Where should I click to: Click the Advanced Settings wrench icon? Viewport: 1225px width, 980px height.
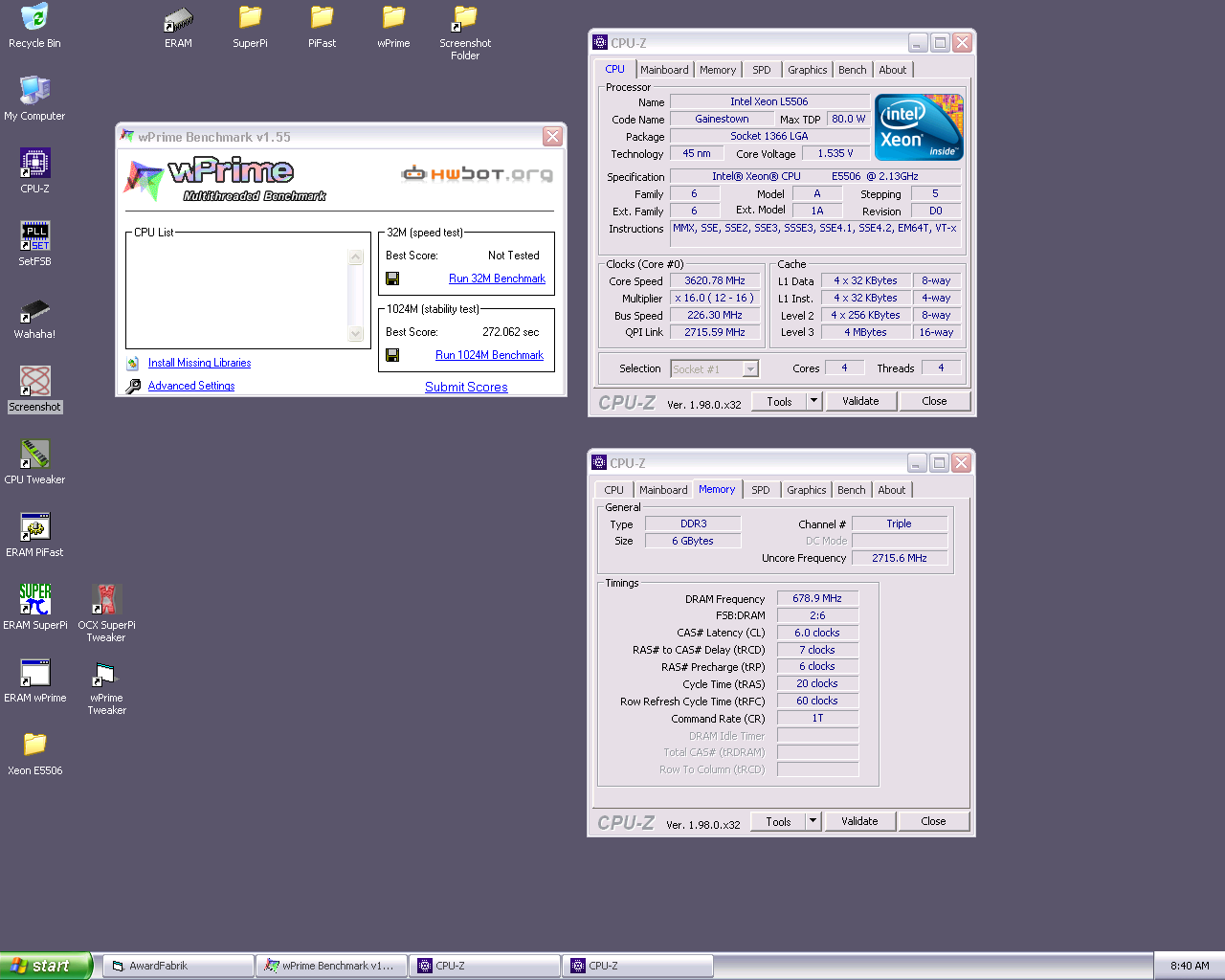click(133, 386)
